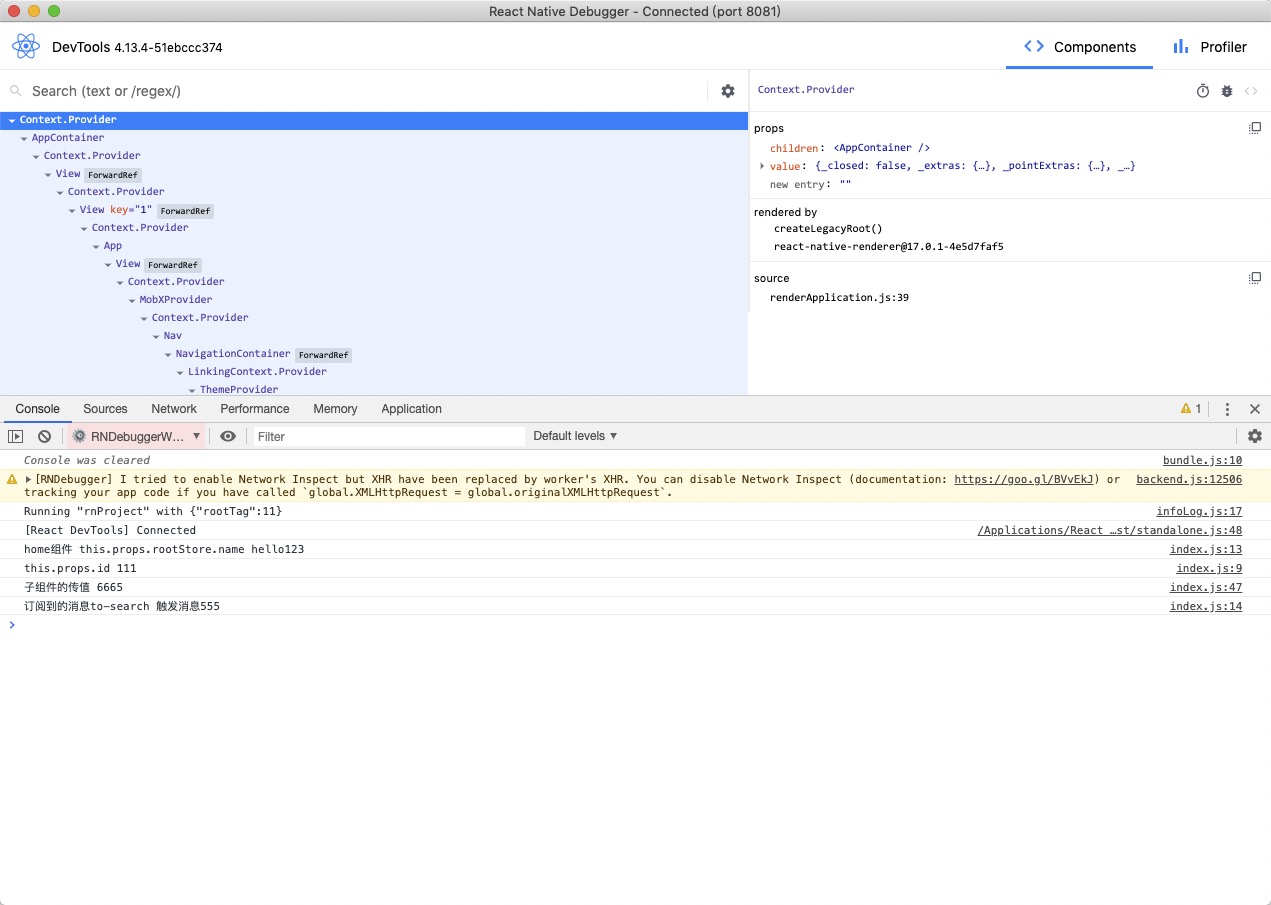
Task: Collapse the Nav node arrow
Action: [155, 336]
